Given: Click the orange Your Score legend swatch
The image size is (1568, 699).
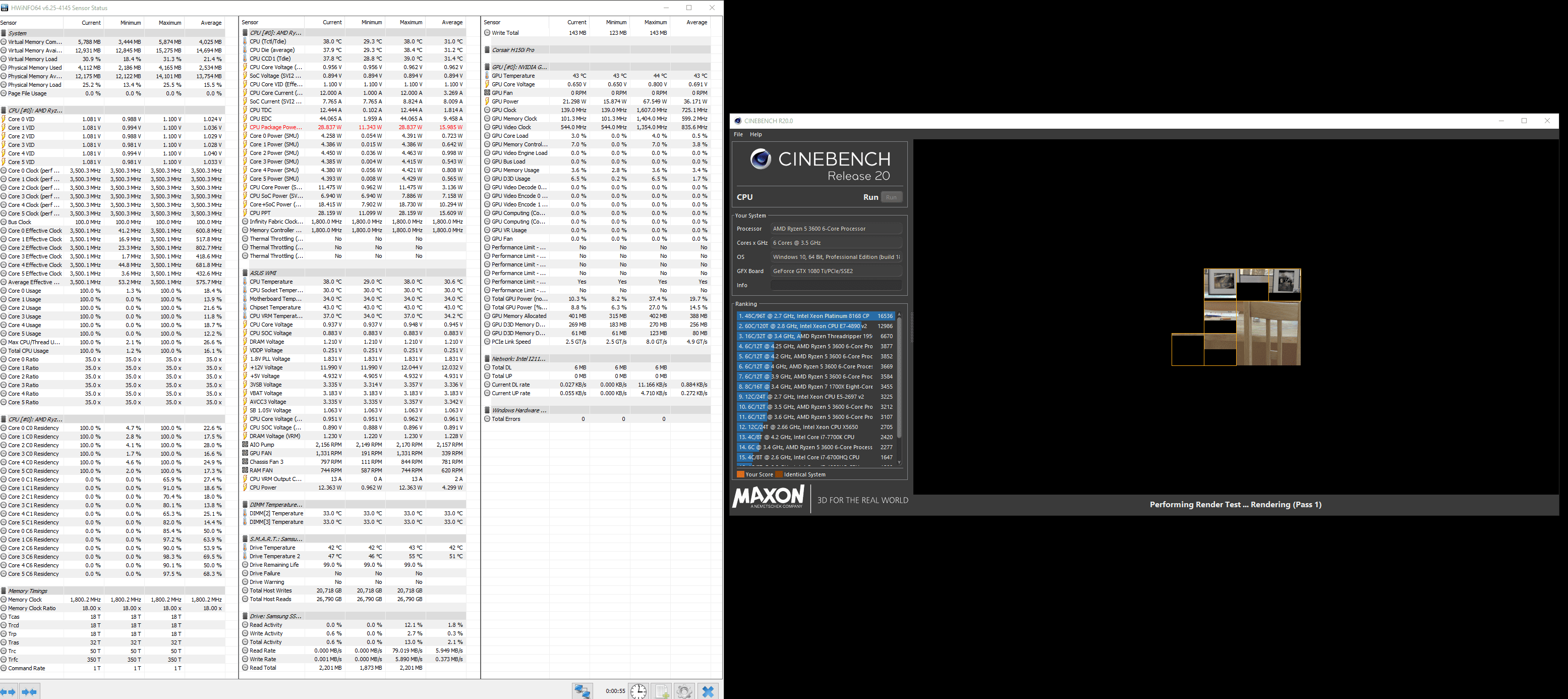Looking at the screenshot, I should click(x=740, y=474).
